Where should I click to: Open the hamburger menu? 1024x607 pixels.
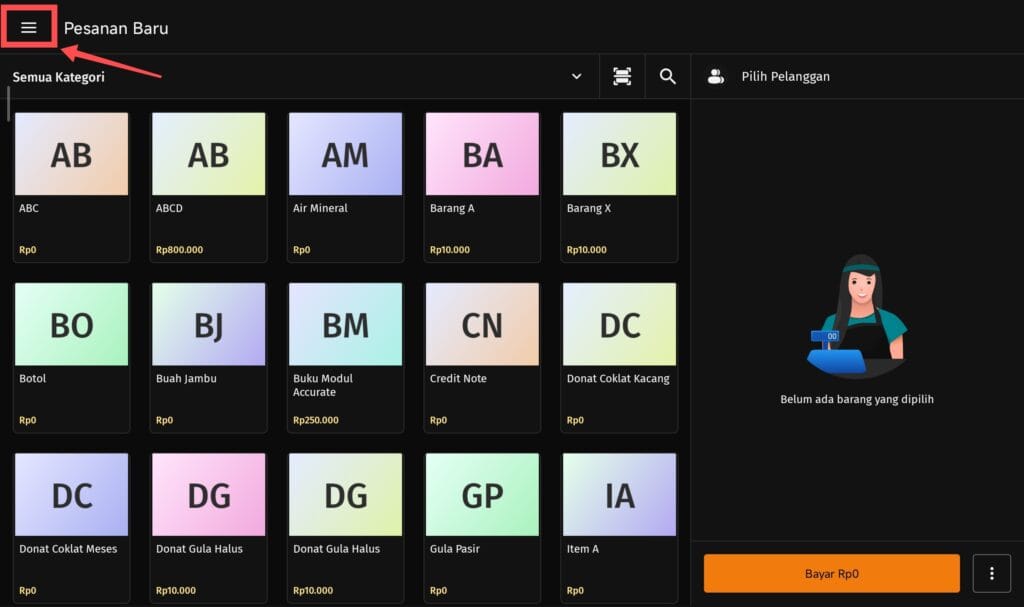(29, 27)
